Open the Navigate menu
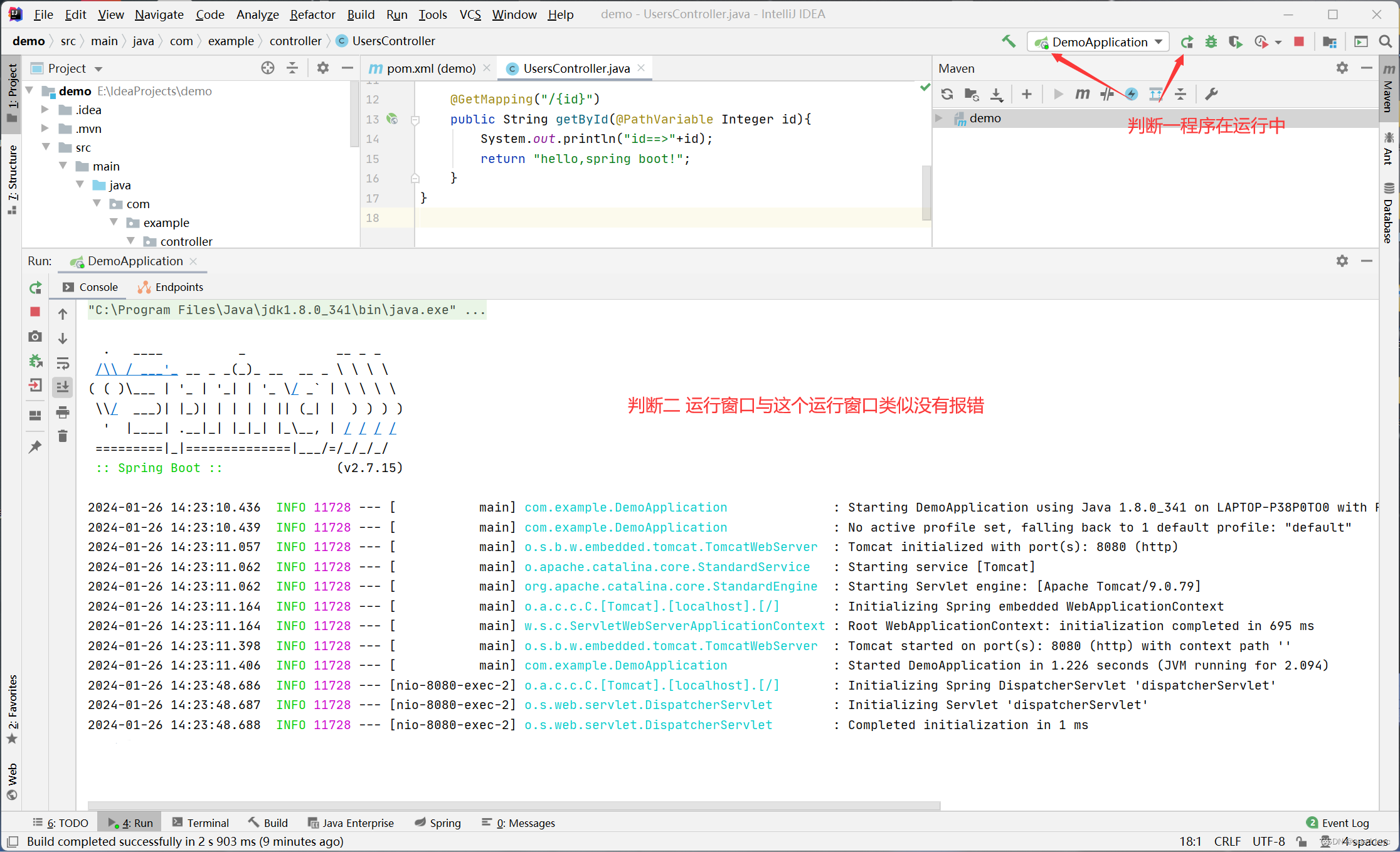1400x852 pixels. pyautogui.click(x=159, y=14)
